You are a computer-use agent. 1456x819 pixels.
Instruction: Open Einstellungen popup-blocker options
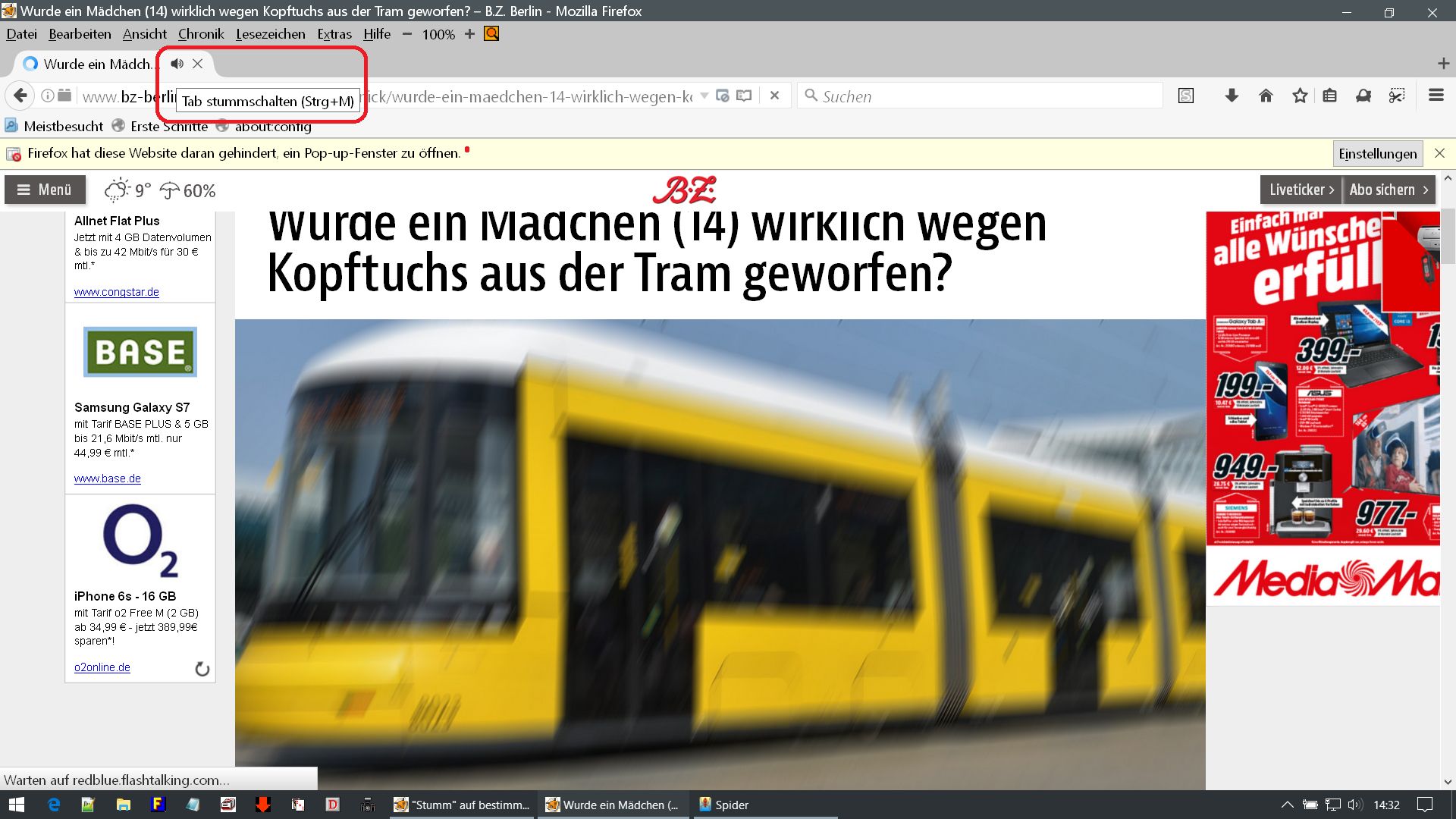[1377, 154]
